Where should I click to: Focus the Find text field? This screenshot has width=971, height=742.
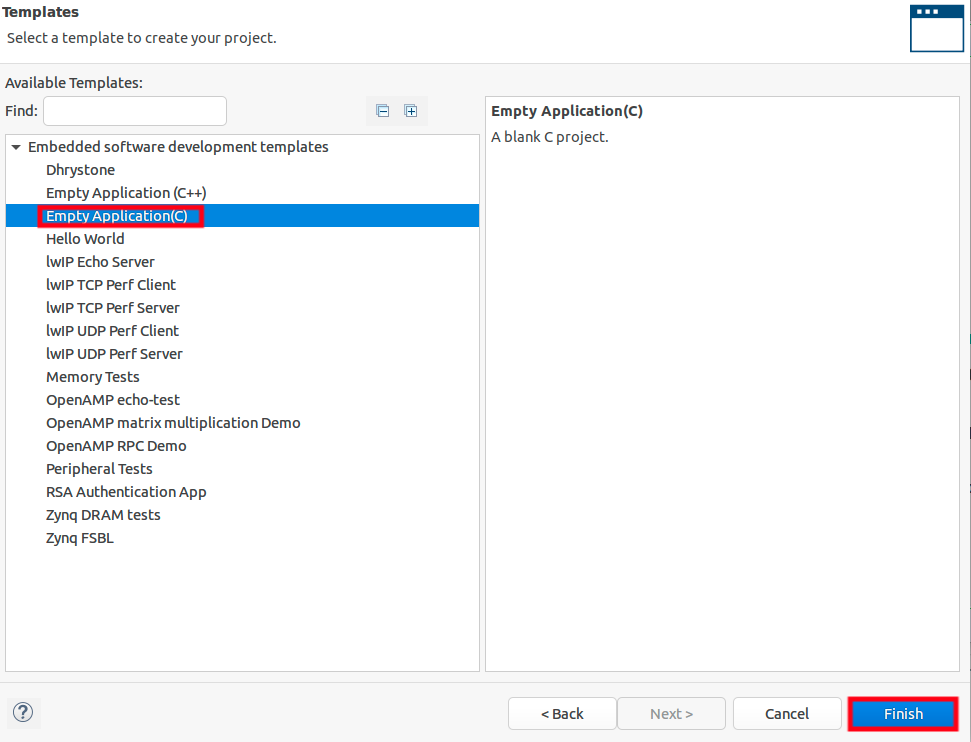135,111
